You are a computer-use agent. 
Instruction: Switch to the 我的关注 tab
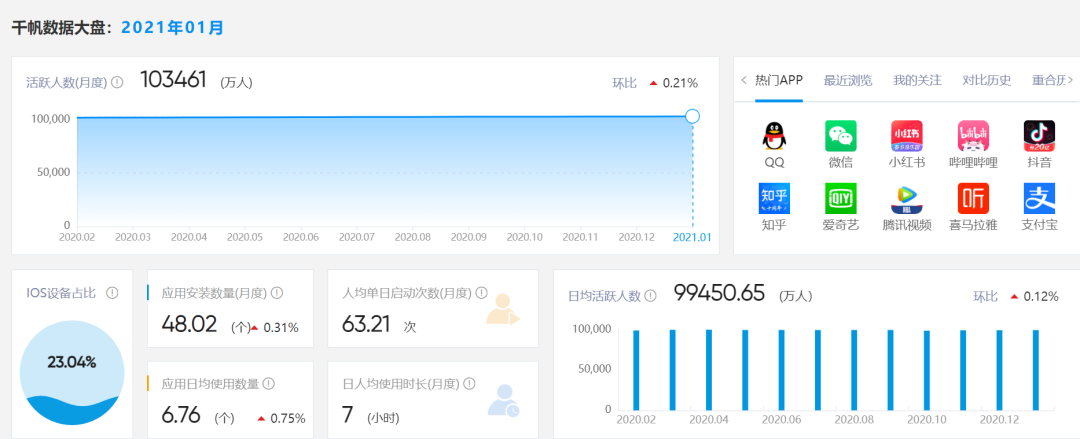(917, 81)
